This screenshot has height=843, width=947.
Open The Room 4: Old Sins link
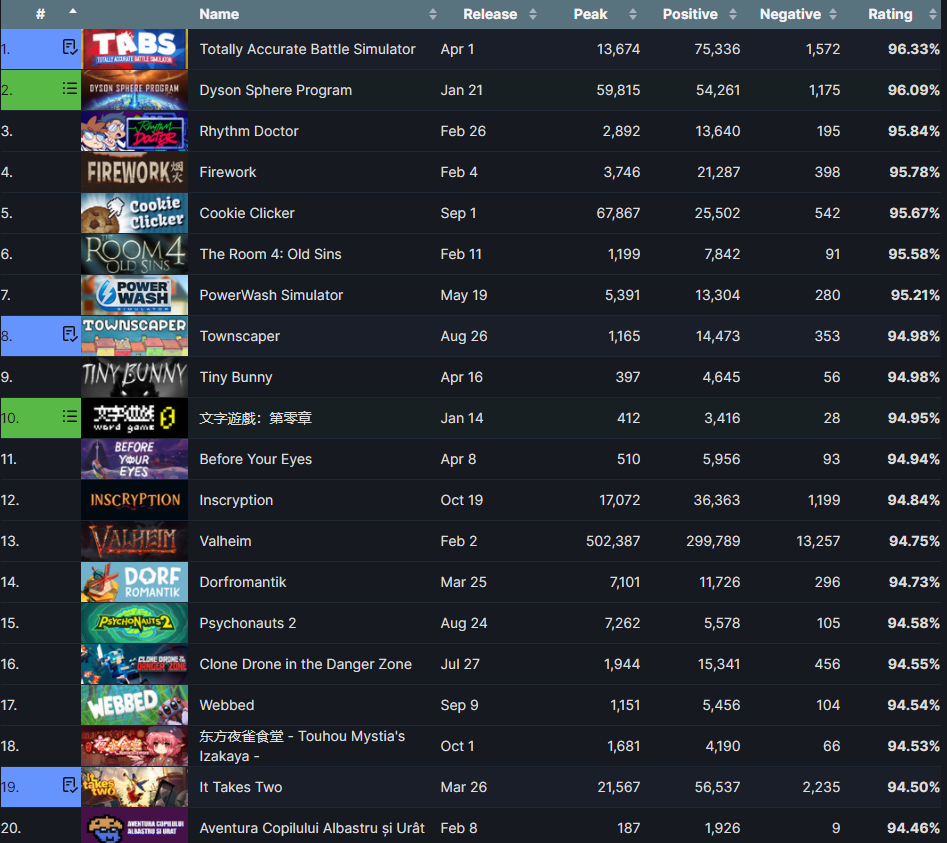click(x=271, y=254)
